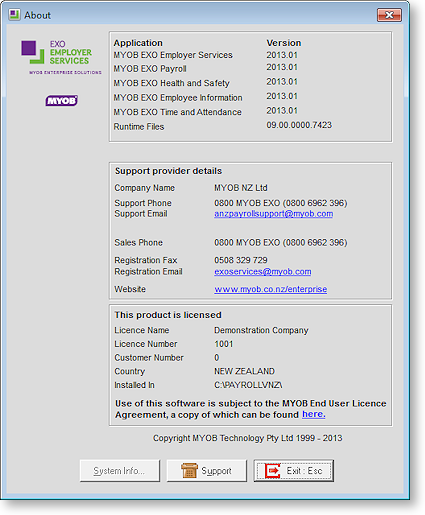
Task: Open anzpayrollsupport@myob.com email link
Action: 273,214
